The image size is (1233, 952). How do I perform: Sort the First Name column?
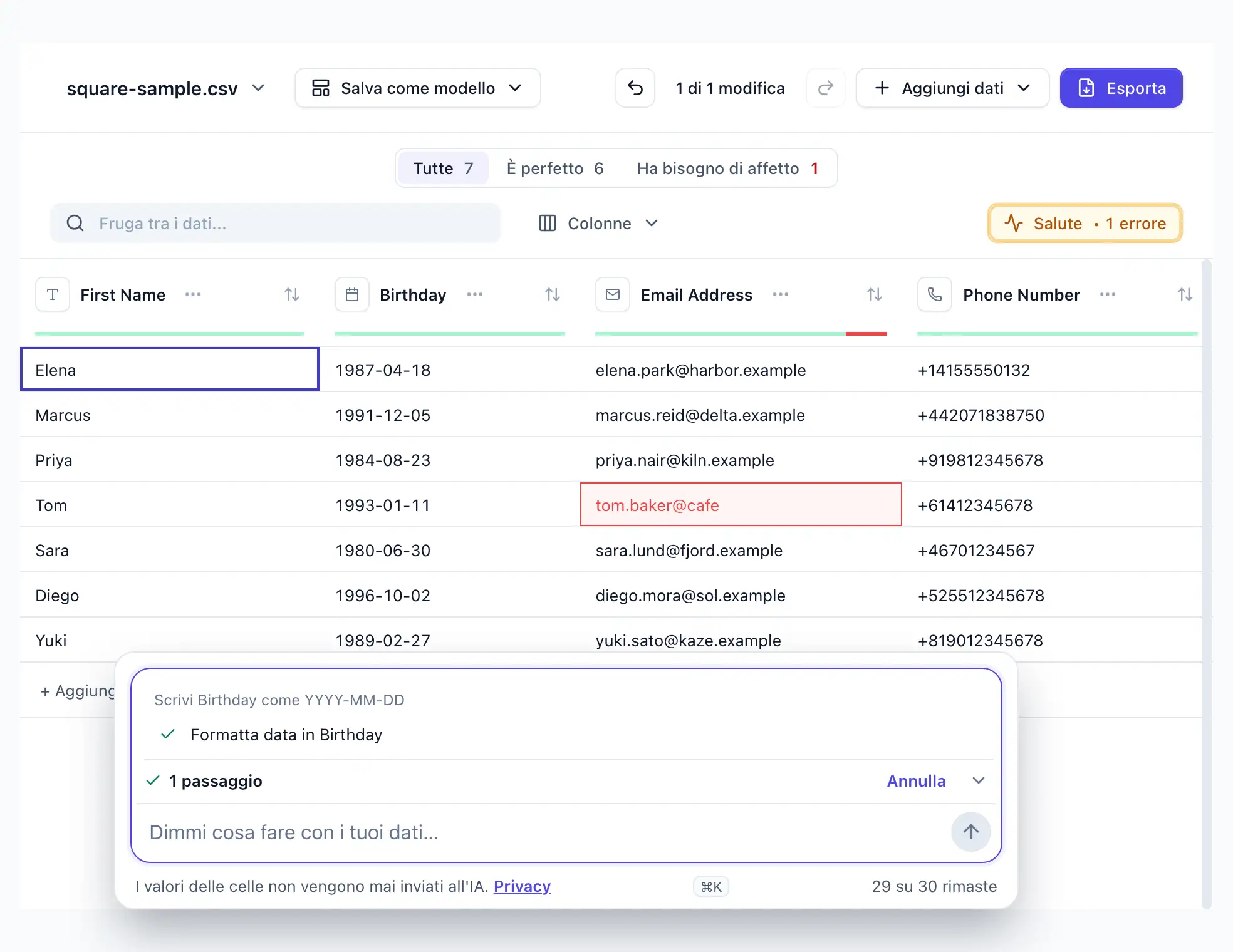tap(292, 294)
